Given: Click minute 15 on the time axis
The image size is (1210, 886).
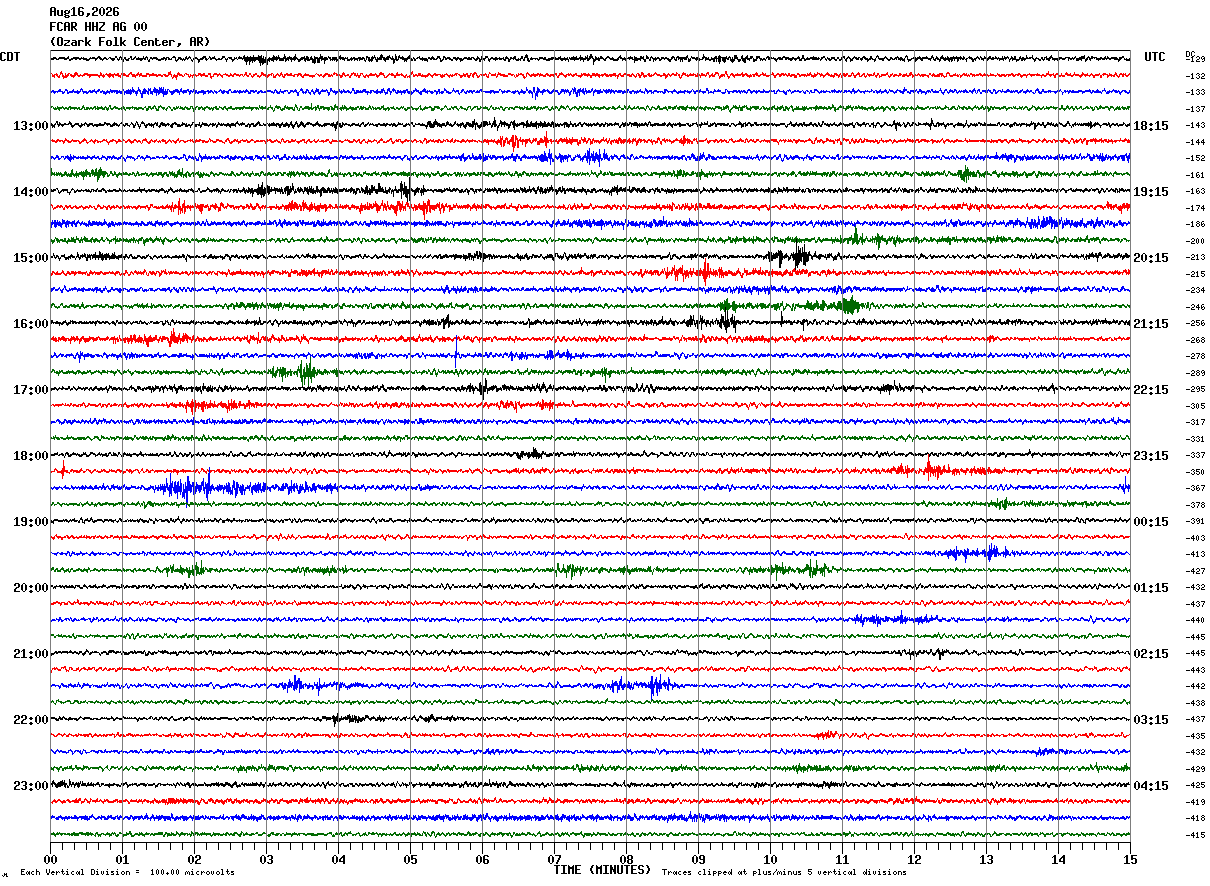Looking at the screenshot, I should pos(1130,860).
